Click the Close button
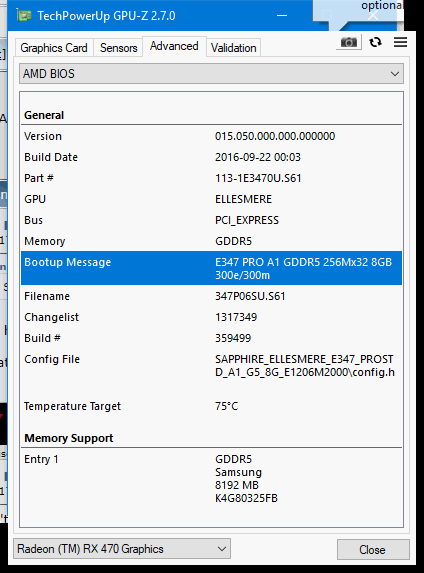 373,549
